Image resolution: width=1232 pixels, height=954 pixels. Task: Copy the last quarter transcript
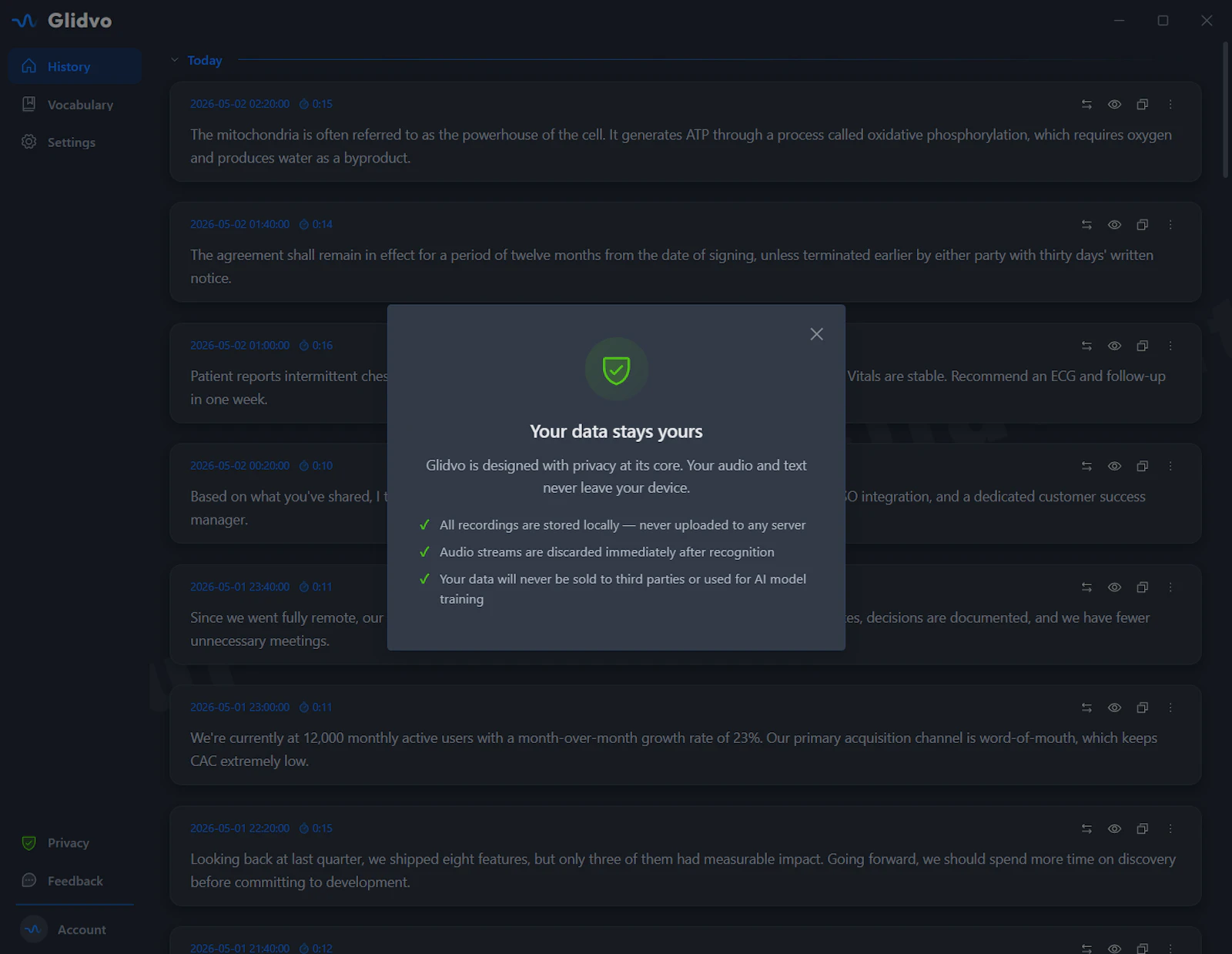1142,828
